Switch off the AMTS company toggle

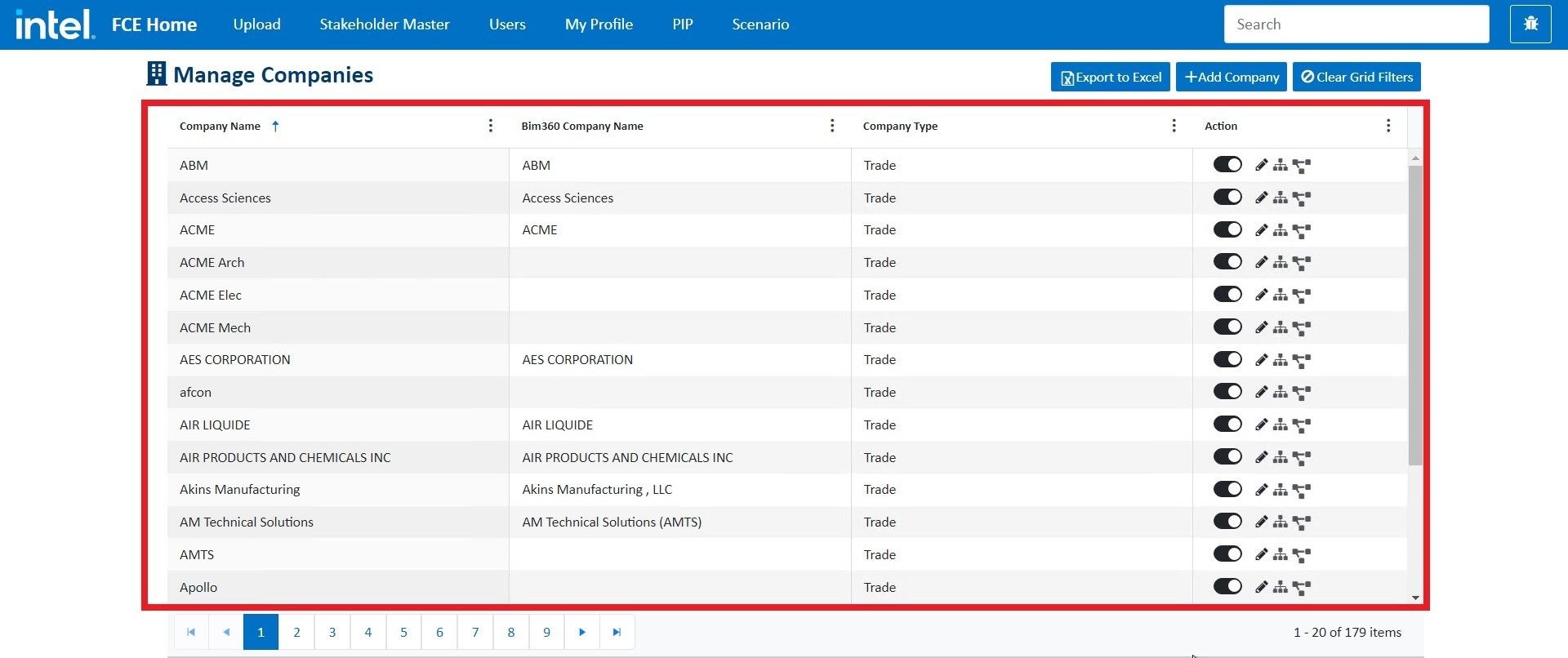tap(1227, 554)
